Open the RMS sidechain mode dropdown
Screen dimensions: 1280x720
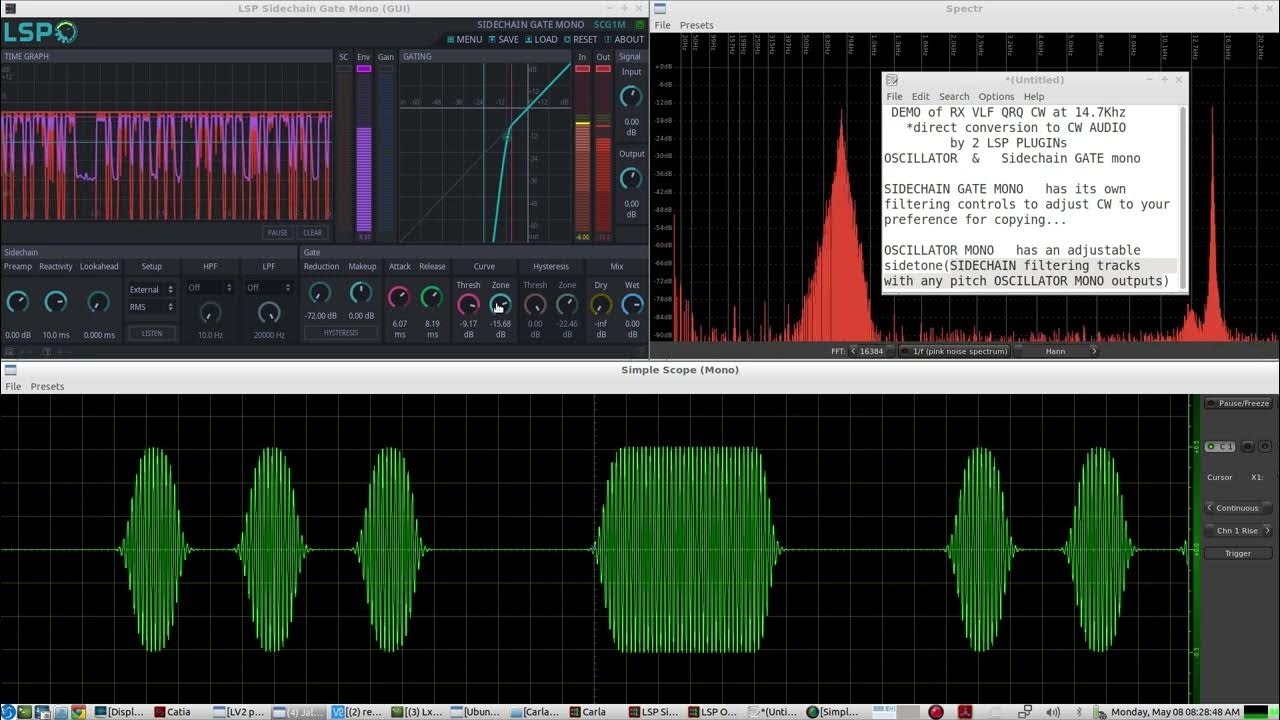pos(152,307)
